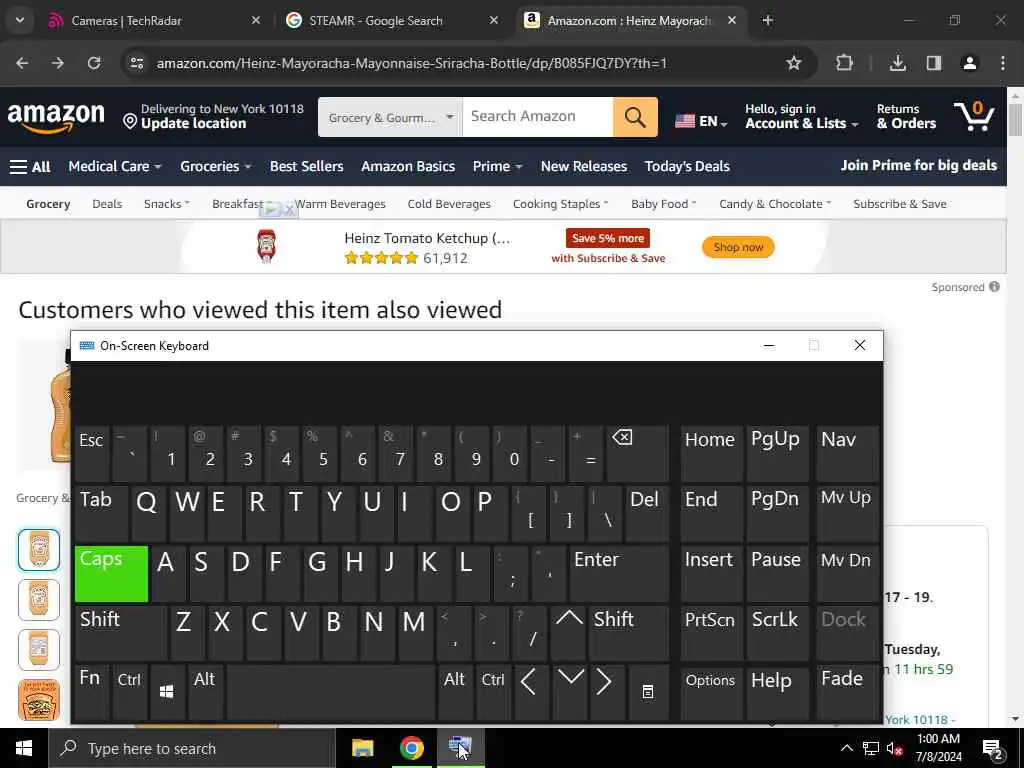Expand Medical Care nav dropdown
The height and width of the screenshot is (768, 1024).
115,167
